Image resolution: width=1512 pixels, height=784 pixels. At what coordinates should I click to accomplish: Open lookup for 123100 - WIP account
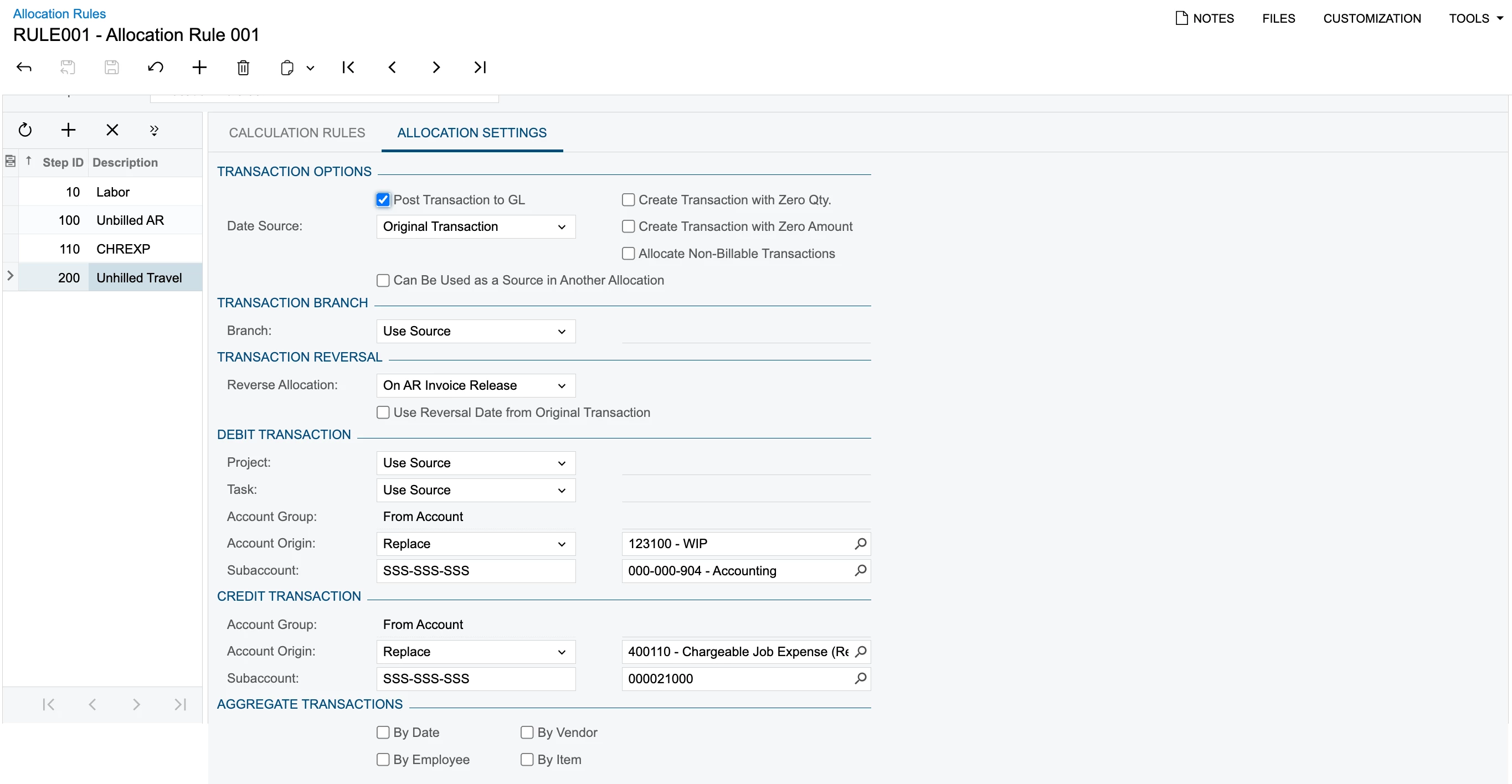coord(861,543)
